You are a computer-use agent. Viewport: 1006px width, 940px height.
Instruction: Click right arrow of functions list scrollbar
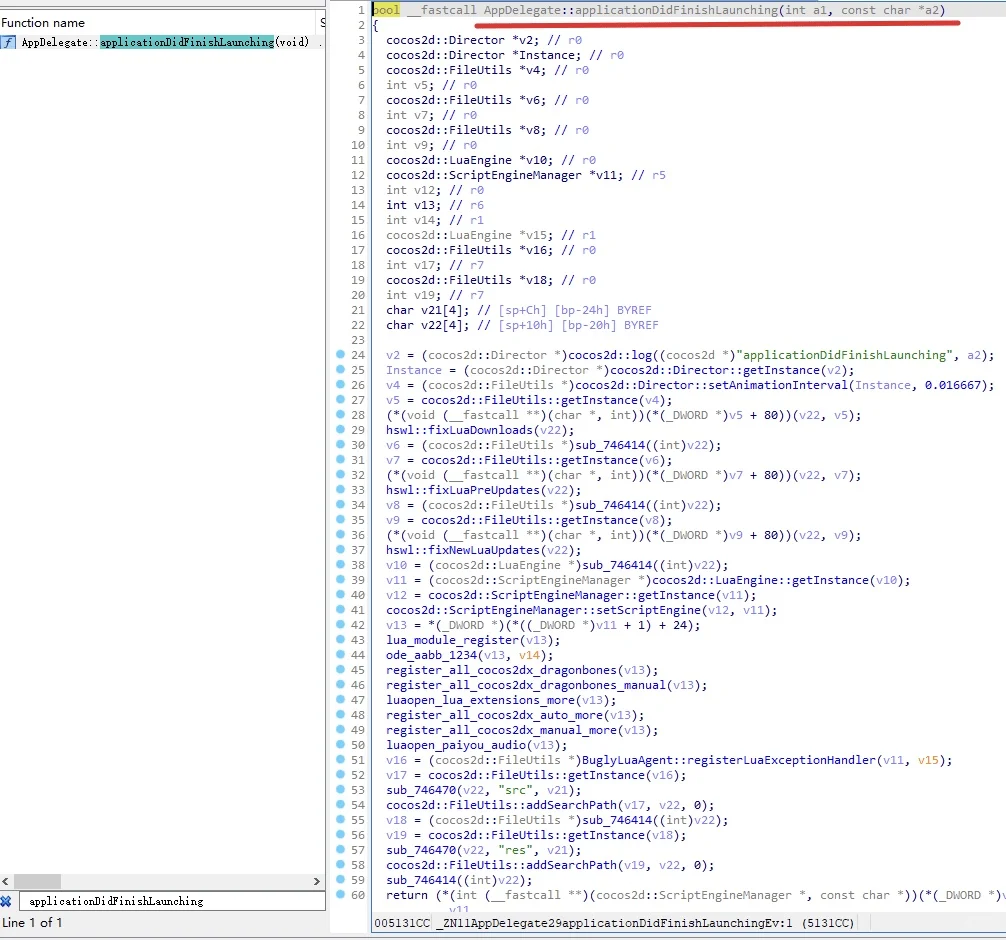click(317, 881)
